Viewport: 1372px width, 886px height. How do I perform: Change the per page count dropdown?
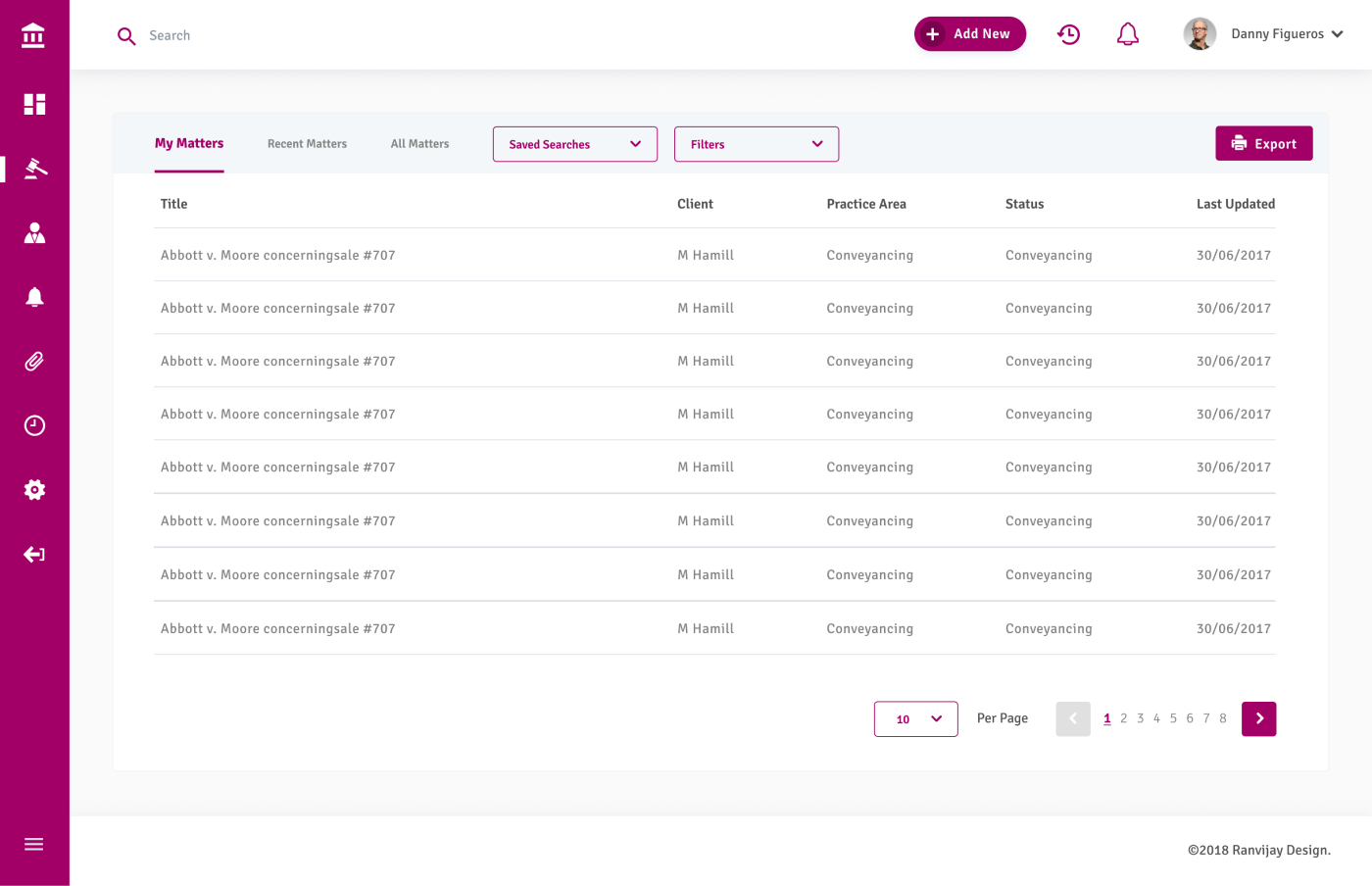point(915,719)
